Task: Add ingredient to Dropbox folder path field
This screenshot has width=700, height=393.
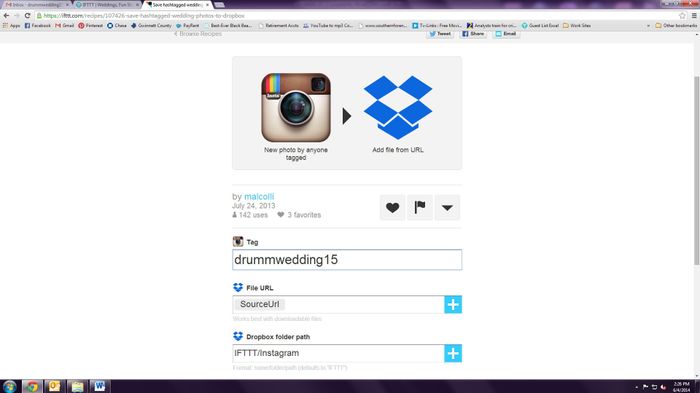Action: (x=453, y=353)
